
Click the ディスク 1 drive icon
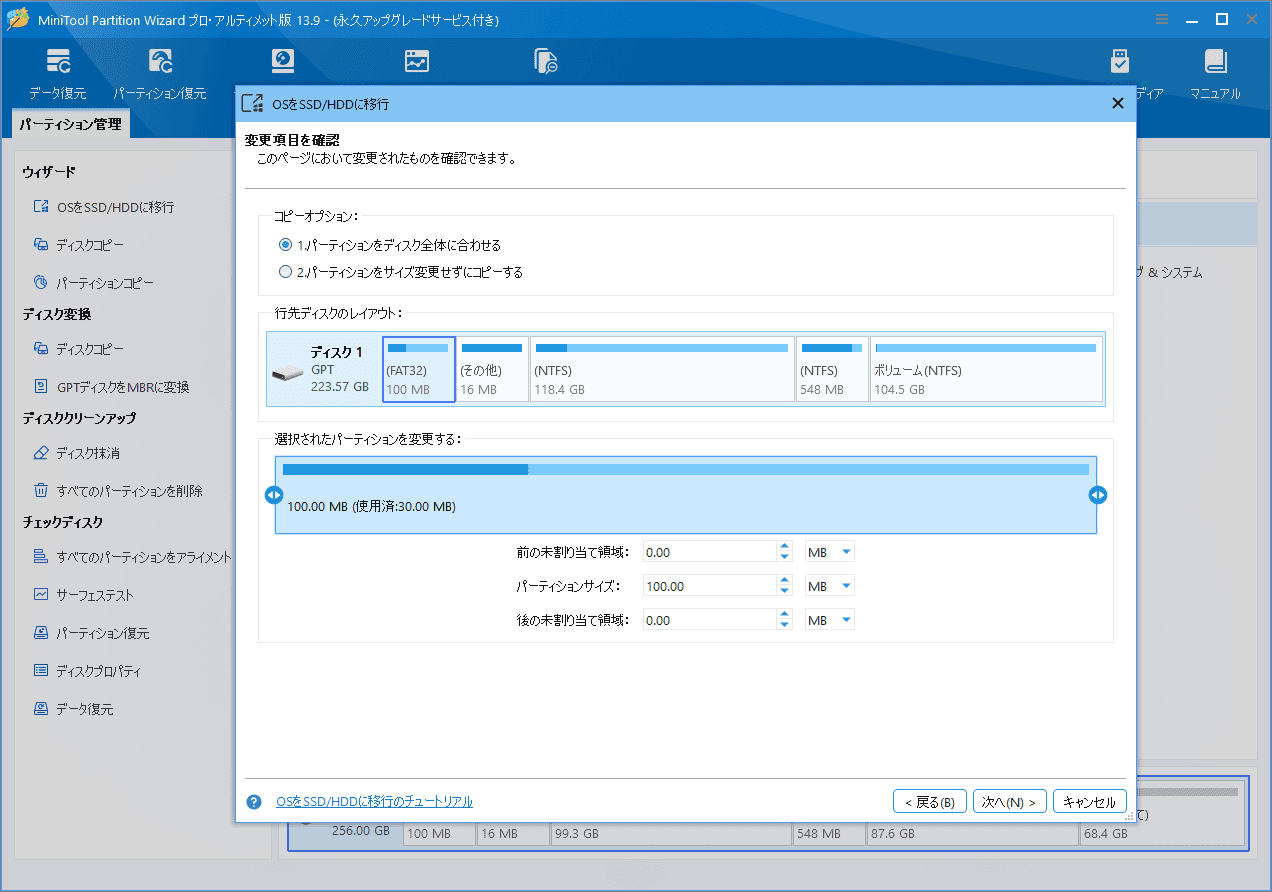(288, 373)
